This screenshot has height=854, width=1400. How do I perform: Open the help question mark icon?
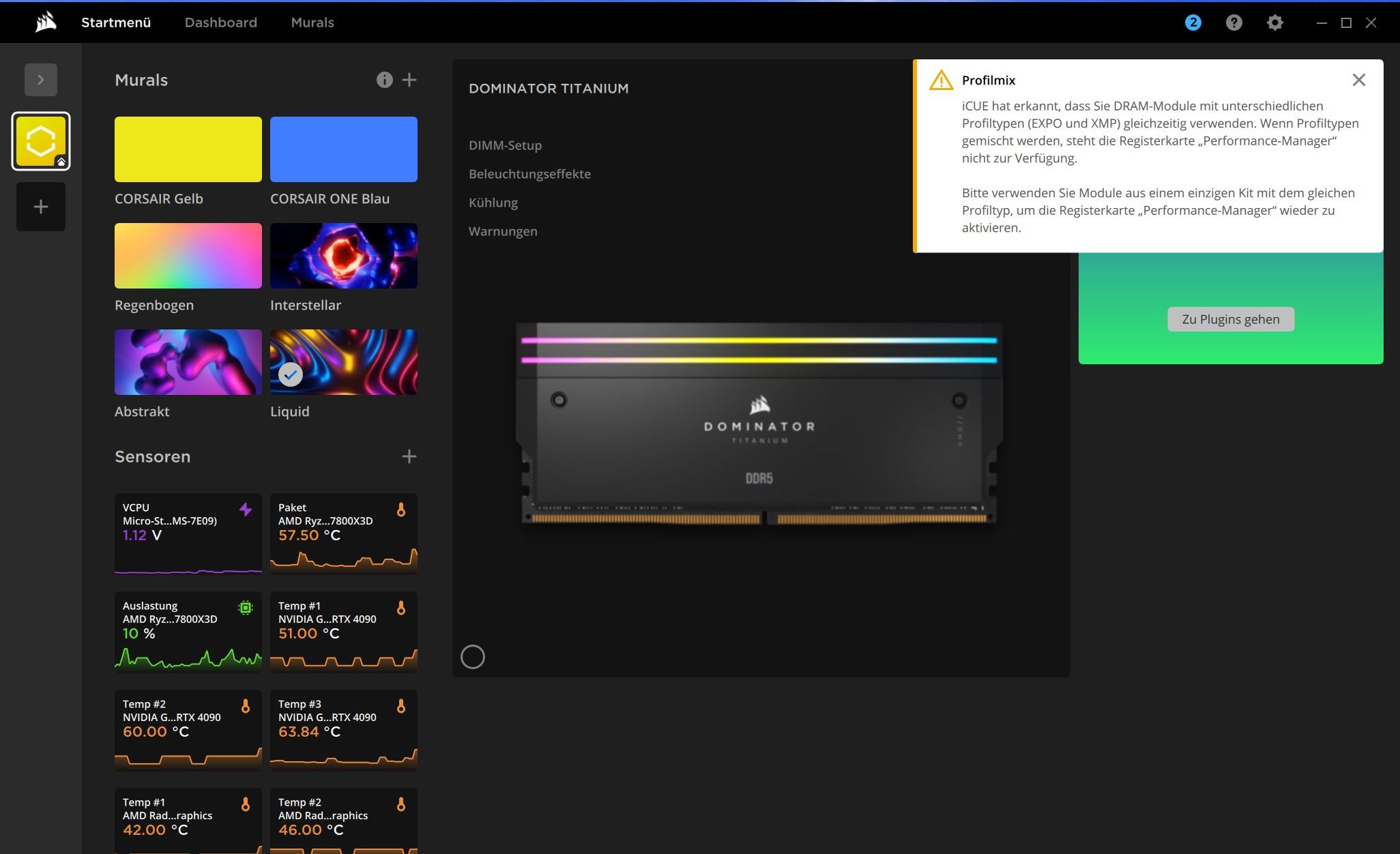tap(1234, 23)
